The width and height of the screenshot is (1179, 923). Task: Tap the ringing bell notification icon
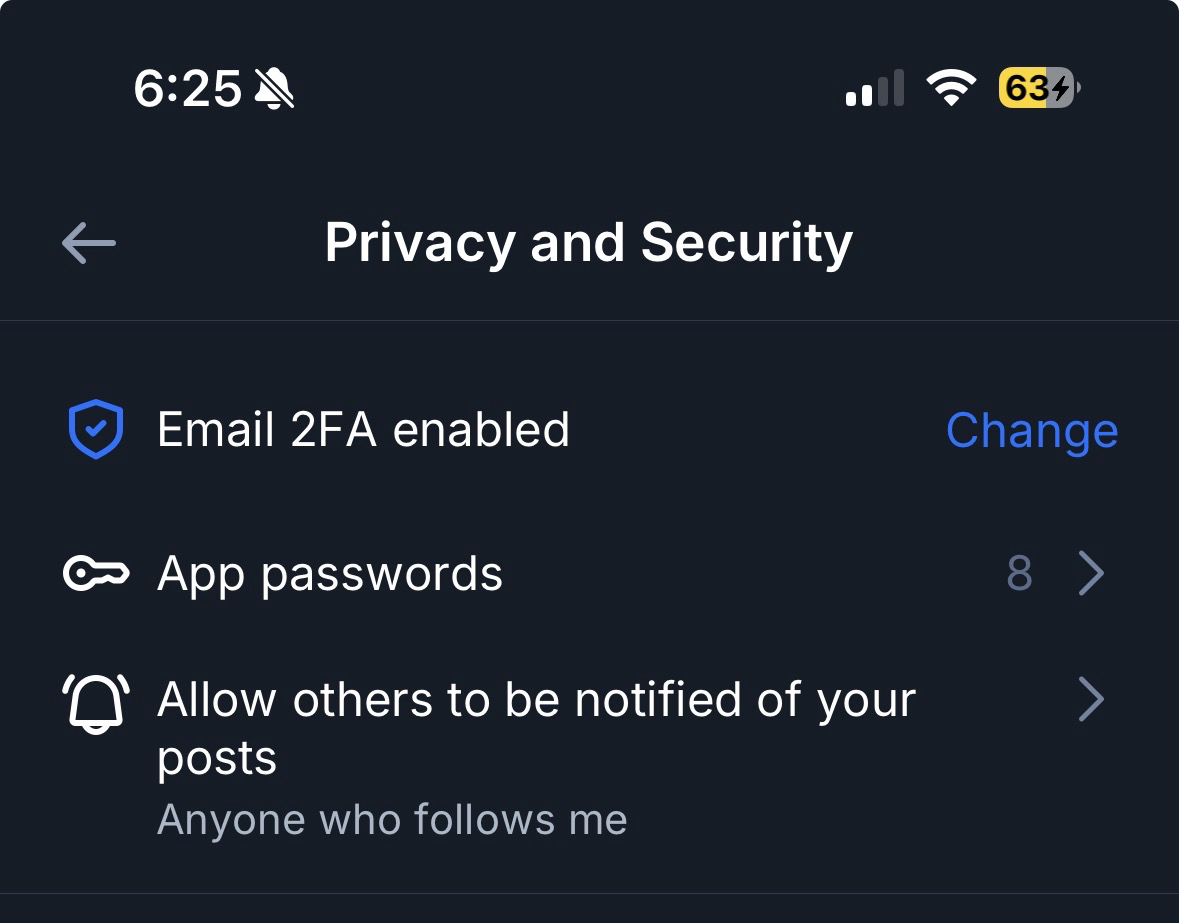pyautogui.click(x=96, y=701)
